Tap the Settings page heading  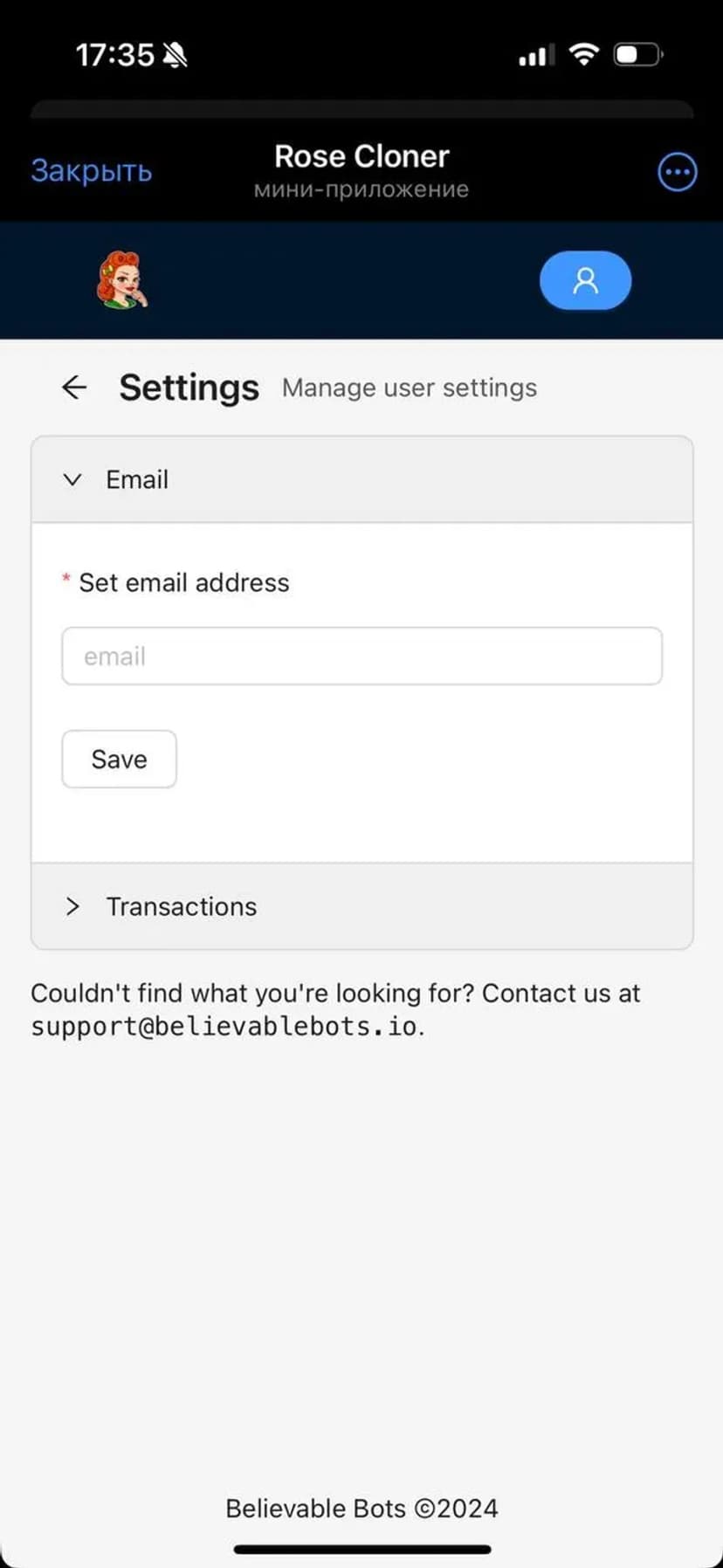(189, 388)
